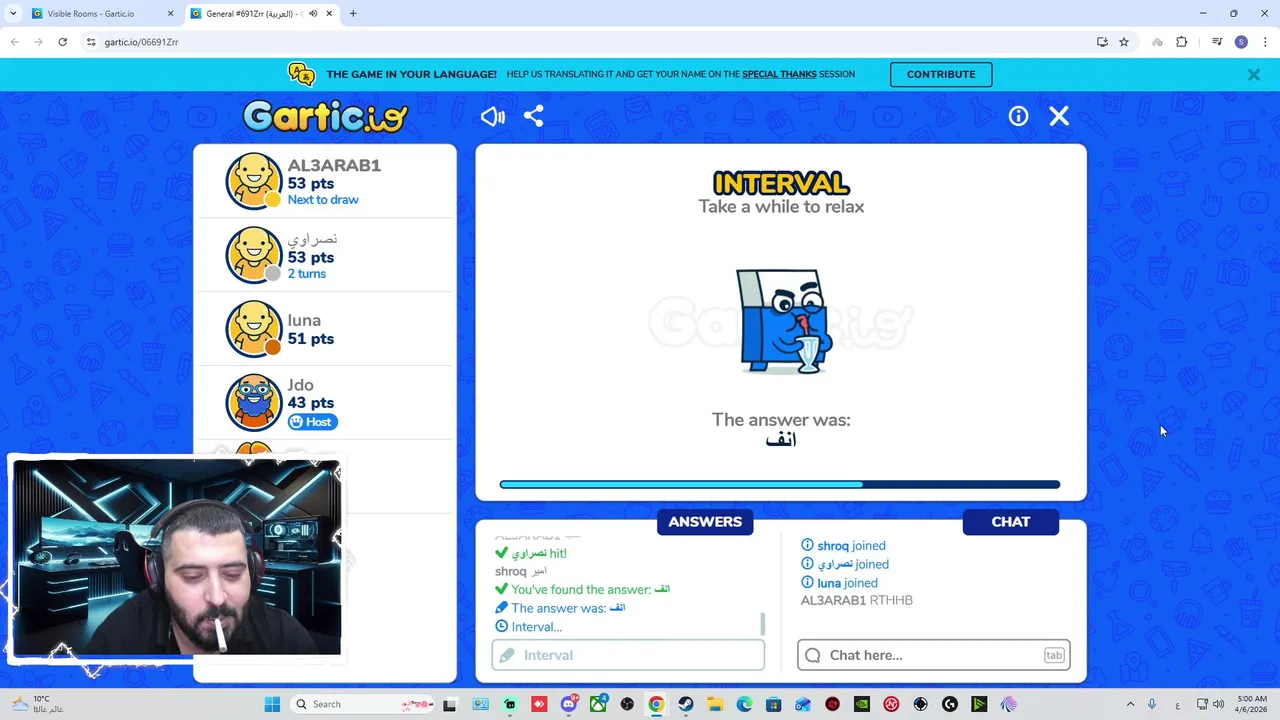Screen dimensions: 1280x720
Task: Open the tab search dropdown
Action: point(13,14)
